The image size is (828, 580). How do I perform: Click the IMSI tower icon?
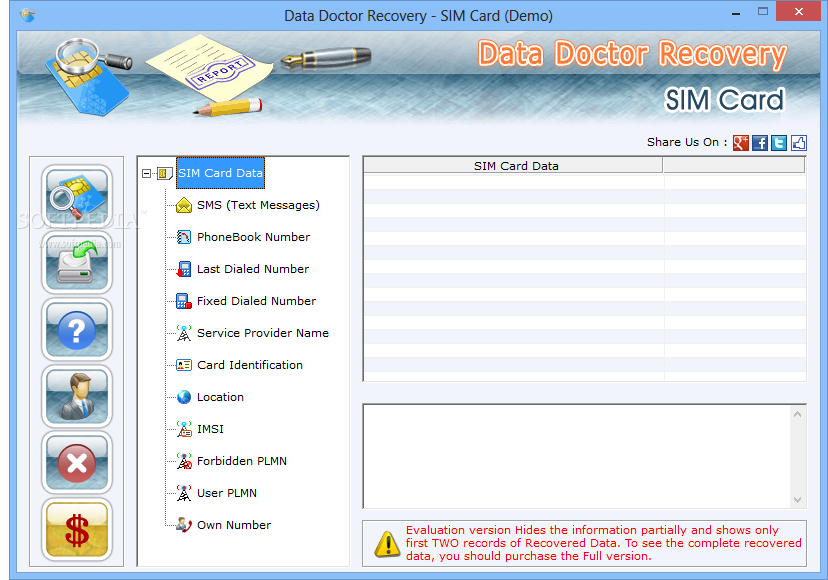[184, 429]
